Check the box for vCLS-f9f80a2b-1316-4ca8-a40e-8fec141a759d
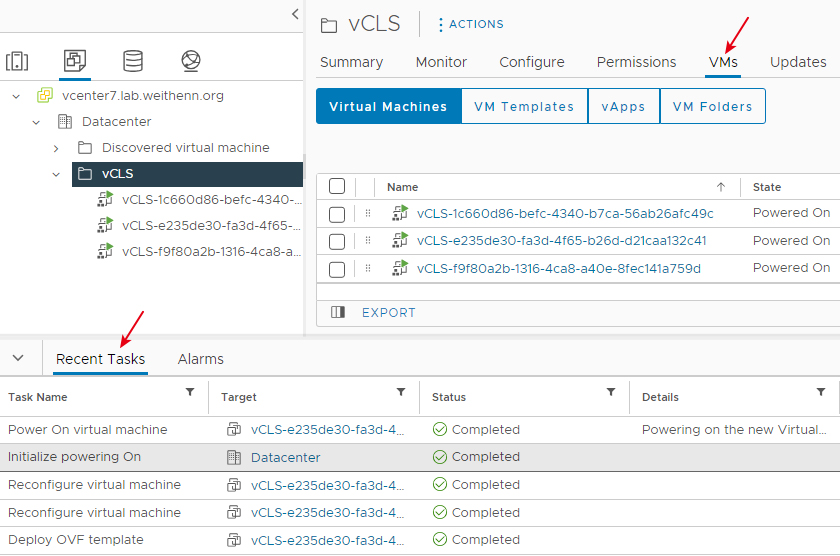 (x=337, y=269)
